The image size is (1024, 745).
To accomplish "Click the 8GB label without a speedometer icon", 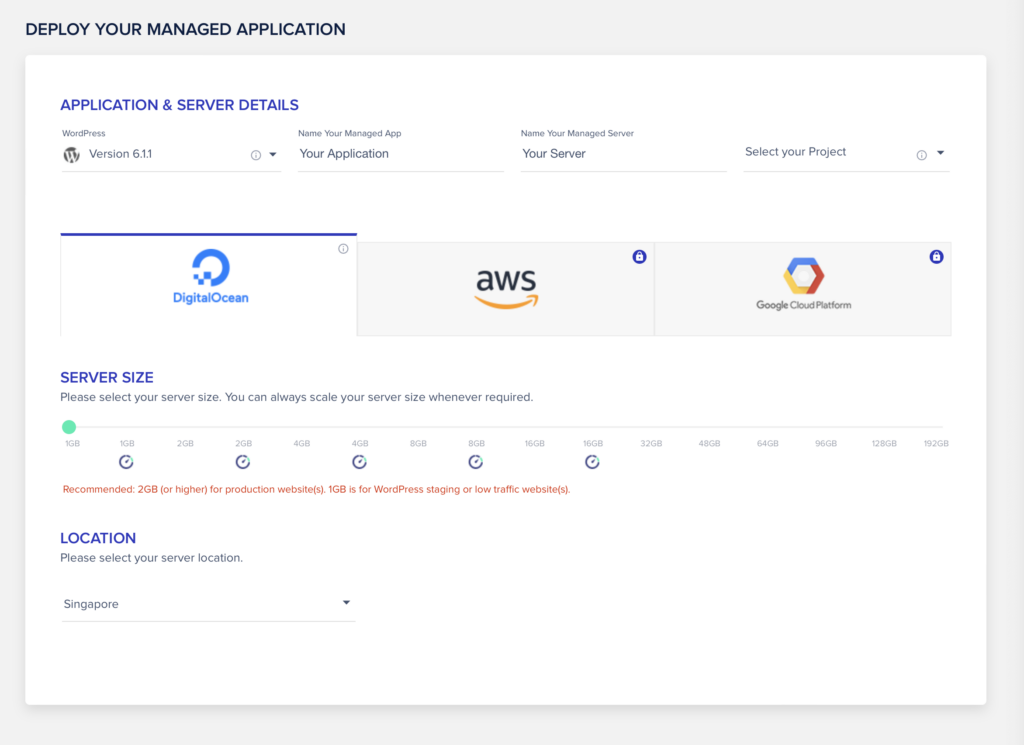I will click(x=418, y=443).
